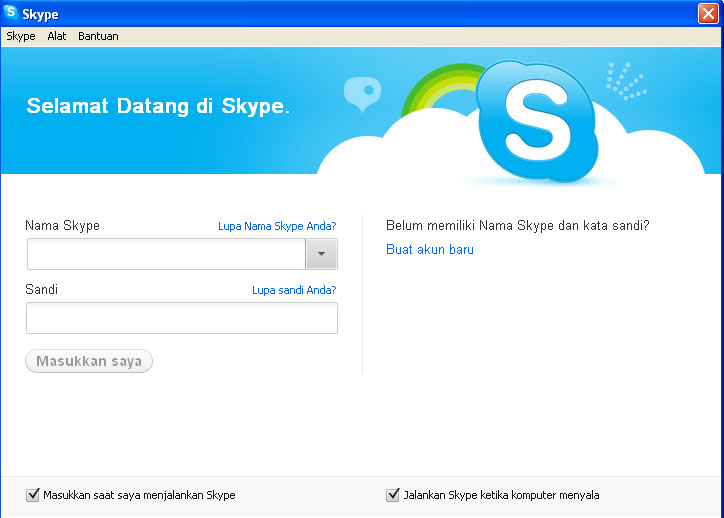Viewport: 724px width, 518px height.
Task: Click the Skype icon in title bar
Action: point(10,13)
